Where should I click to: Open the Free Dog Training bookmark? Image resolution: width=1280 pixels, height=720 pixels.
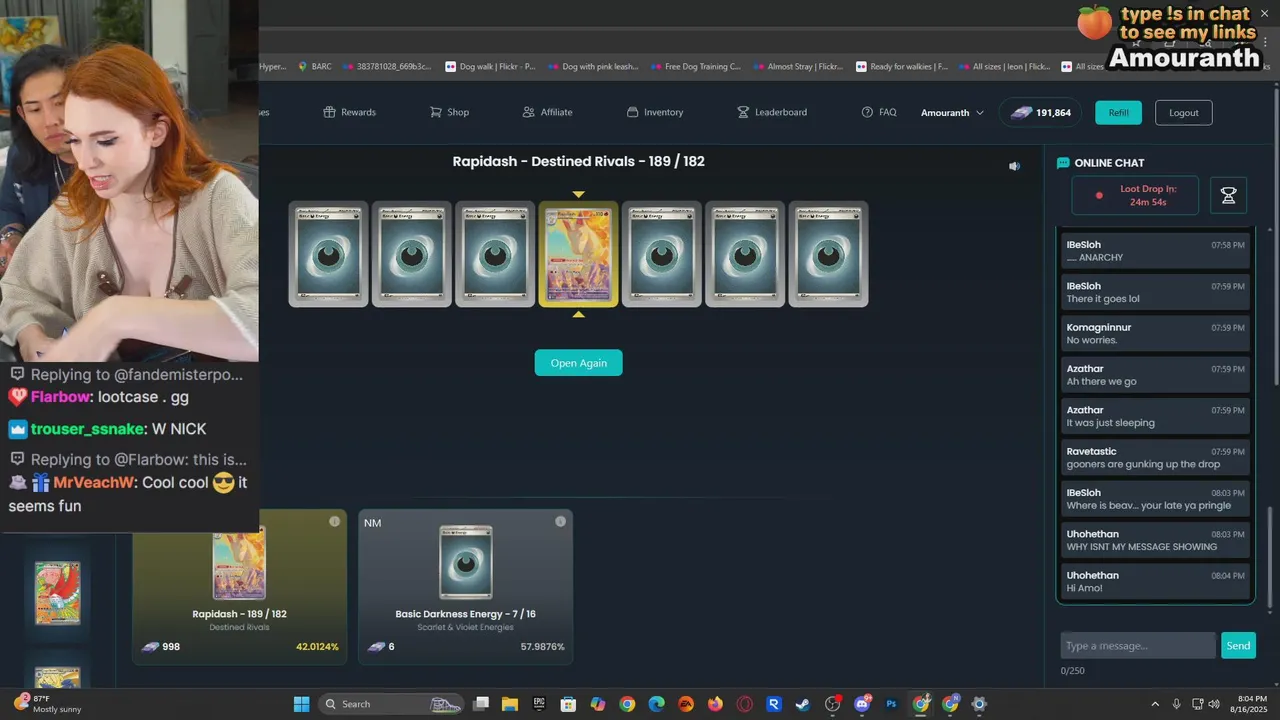pyautogui.click(x=695, y=67)
